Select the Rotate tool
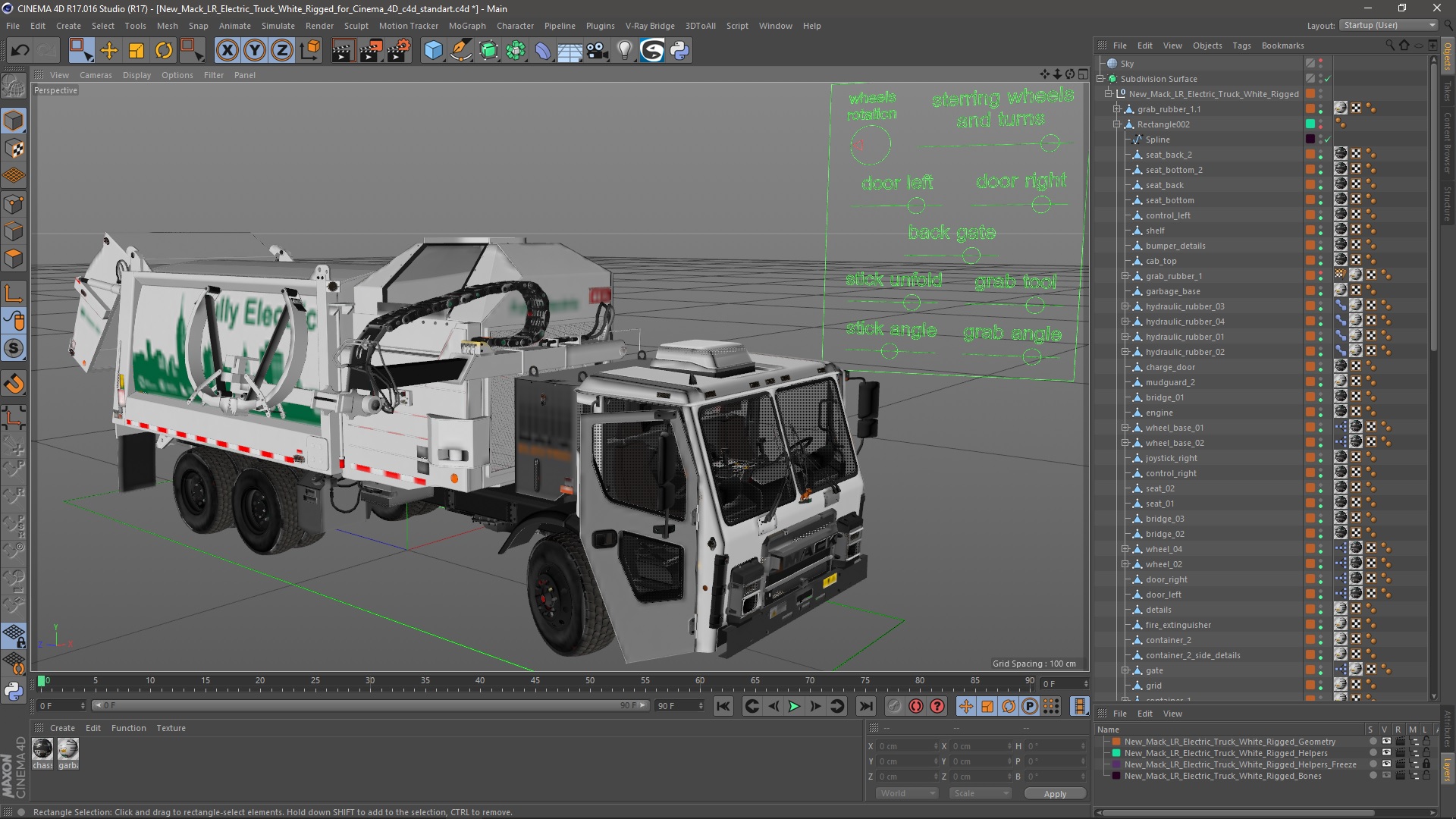This screenshot has width=1456, height=819. click(x=164, y=51)
